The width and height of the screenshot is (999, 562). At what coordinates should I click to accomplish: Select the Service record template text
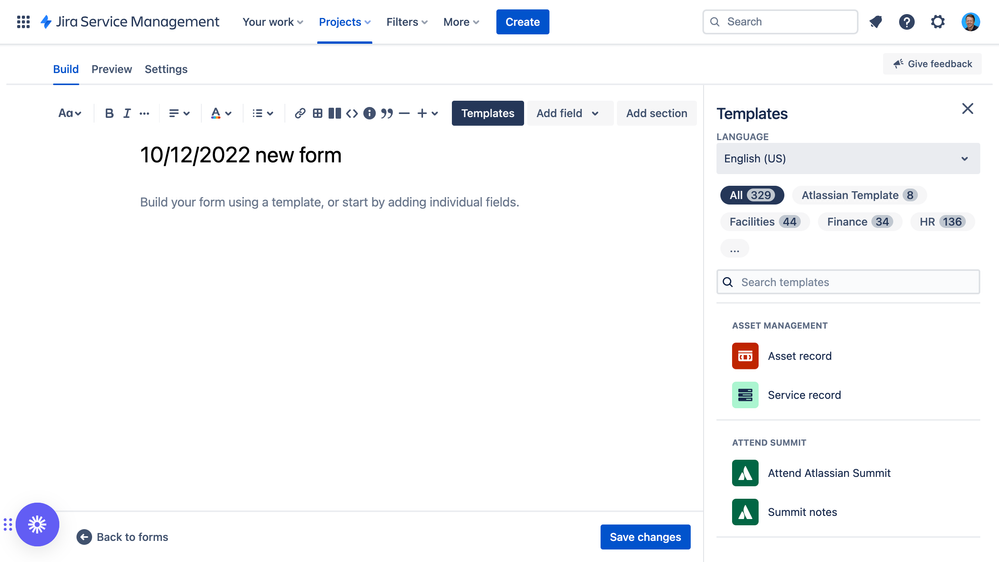(804, 395)
